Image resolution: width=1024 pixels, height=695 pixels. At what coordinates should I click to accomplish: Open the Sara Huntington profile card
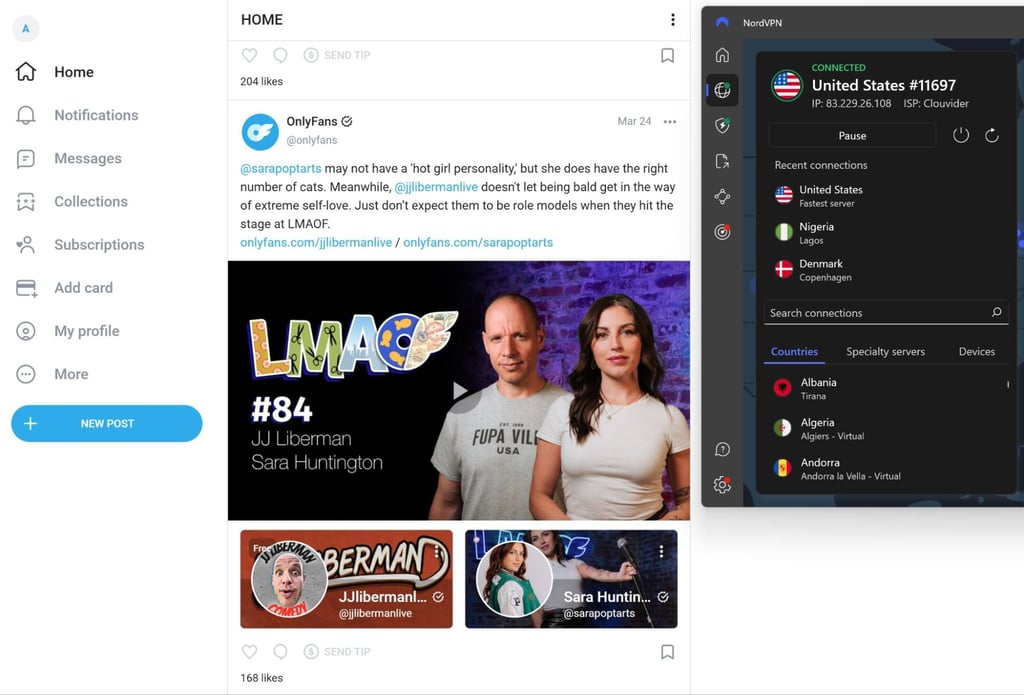pyautogui.click(x=571, y=579)
